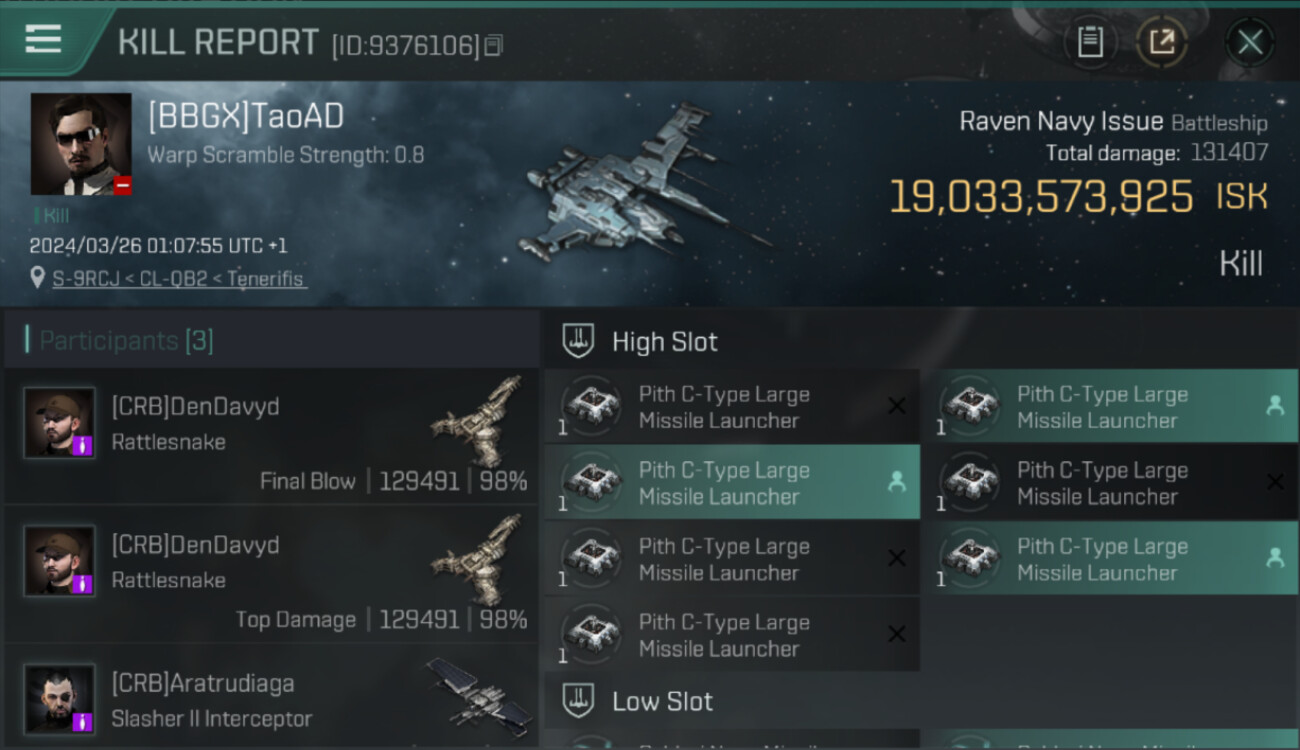The image size is (1300, 750).
Task: Close the kill report window
Action: 1250,42
